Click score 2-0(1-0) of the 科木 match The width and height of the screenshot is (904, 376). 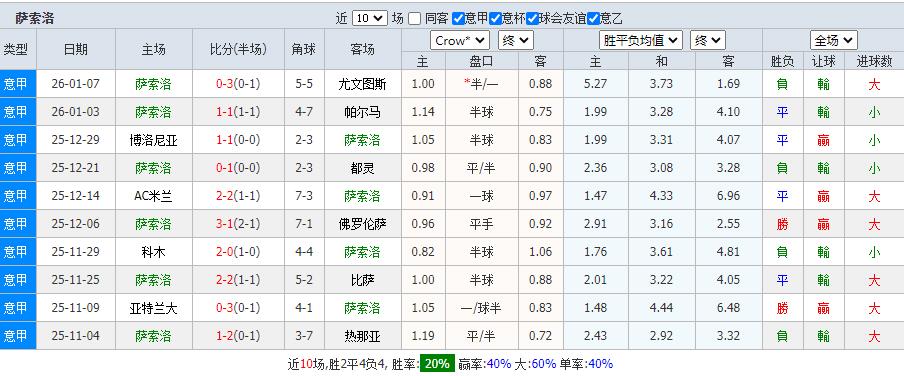point(238,252)
